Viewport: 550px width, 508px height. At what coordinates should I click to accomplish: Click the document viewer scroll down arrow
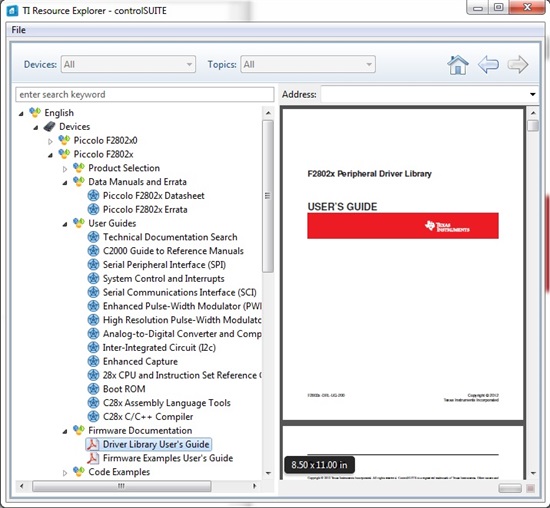pyautogui.click(x=533, y=473)
